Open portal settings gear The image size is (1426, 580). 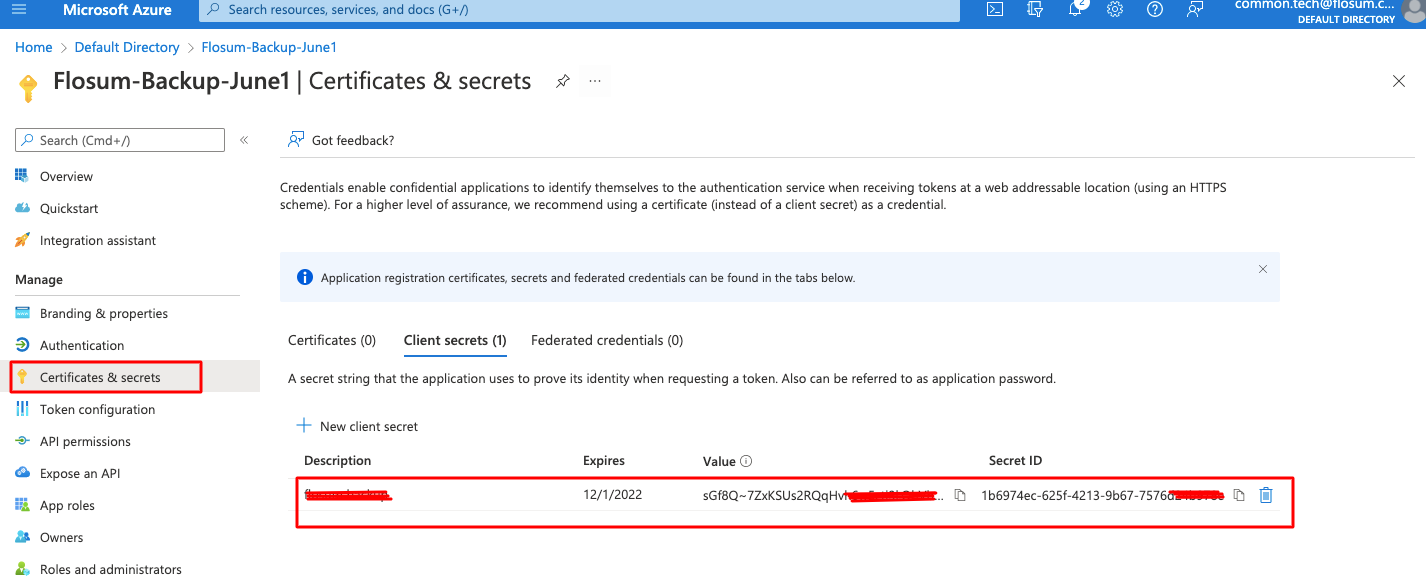click(x=1115, y=10)
